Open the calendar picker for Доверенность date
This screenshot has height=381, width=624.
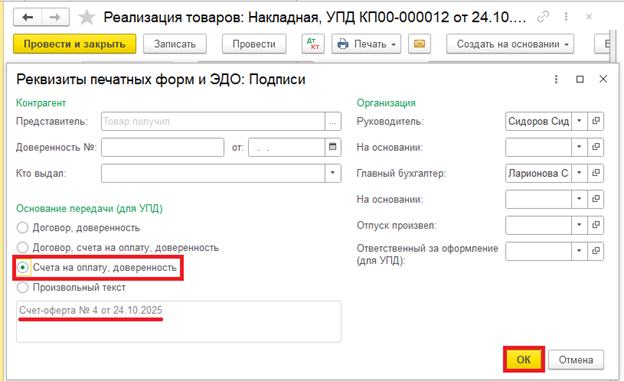333,147
